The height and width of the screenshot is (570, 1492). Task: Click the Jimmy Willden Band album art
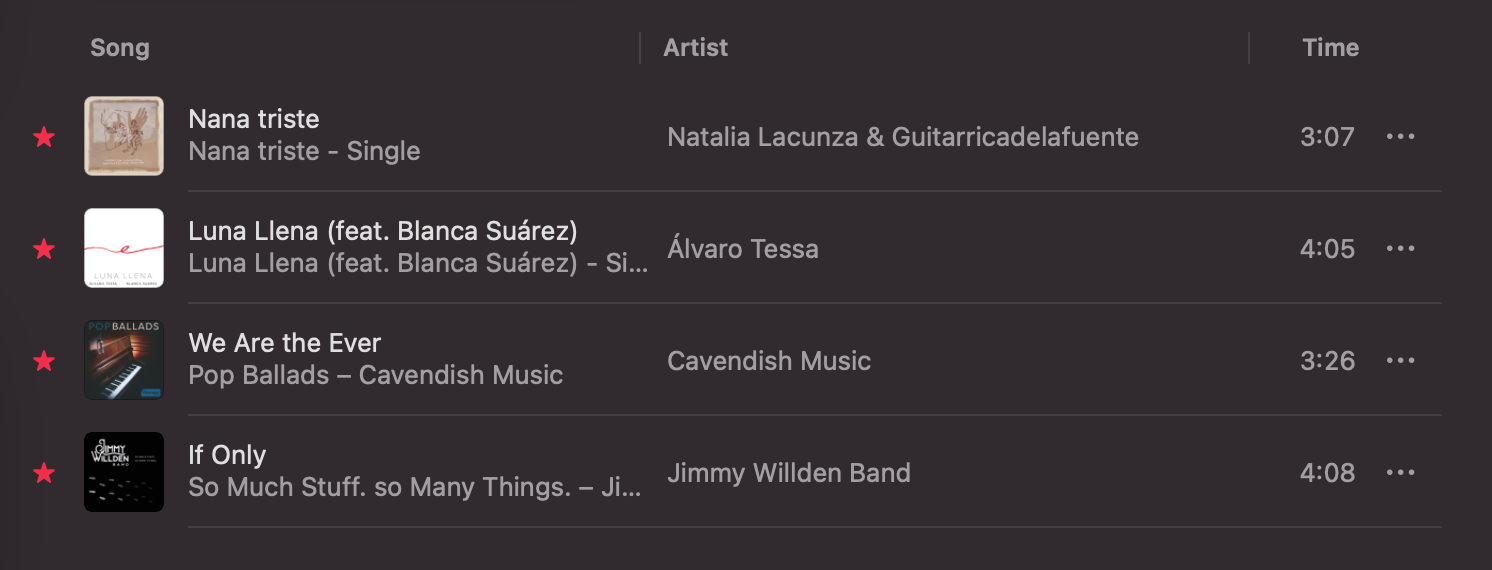[x=124, y=472]
